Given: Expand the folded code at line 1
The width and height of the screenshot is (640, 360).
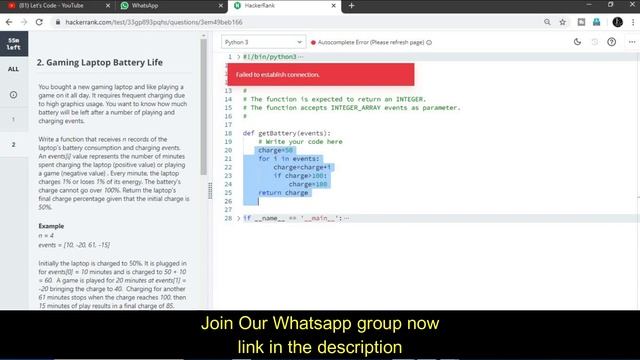Looking at the screenshot, I should tap(239, 57).
